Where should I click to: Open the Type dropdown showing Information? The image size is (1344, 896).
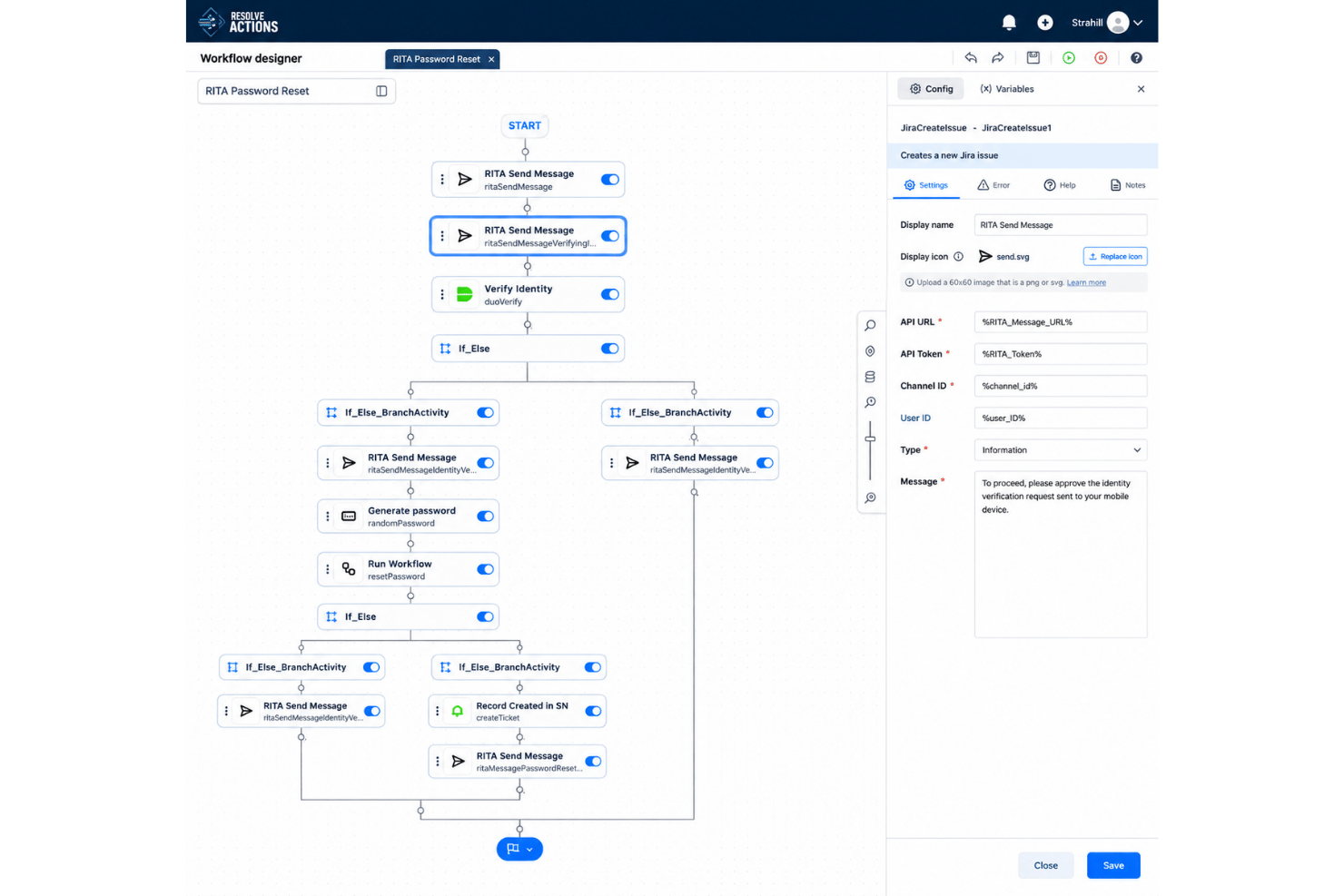tap(1060, 450)
